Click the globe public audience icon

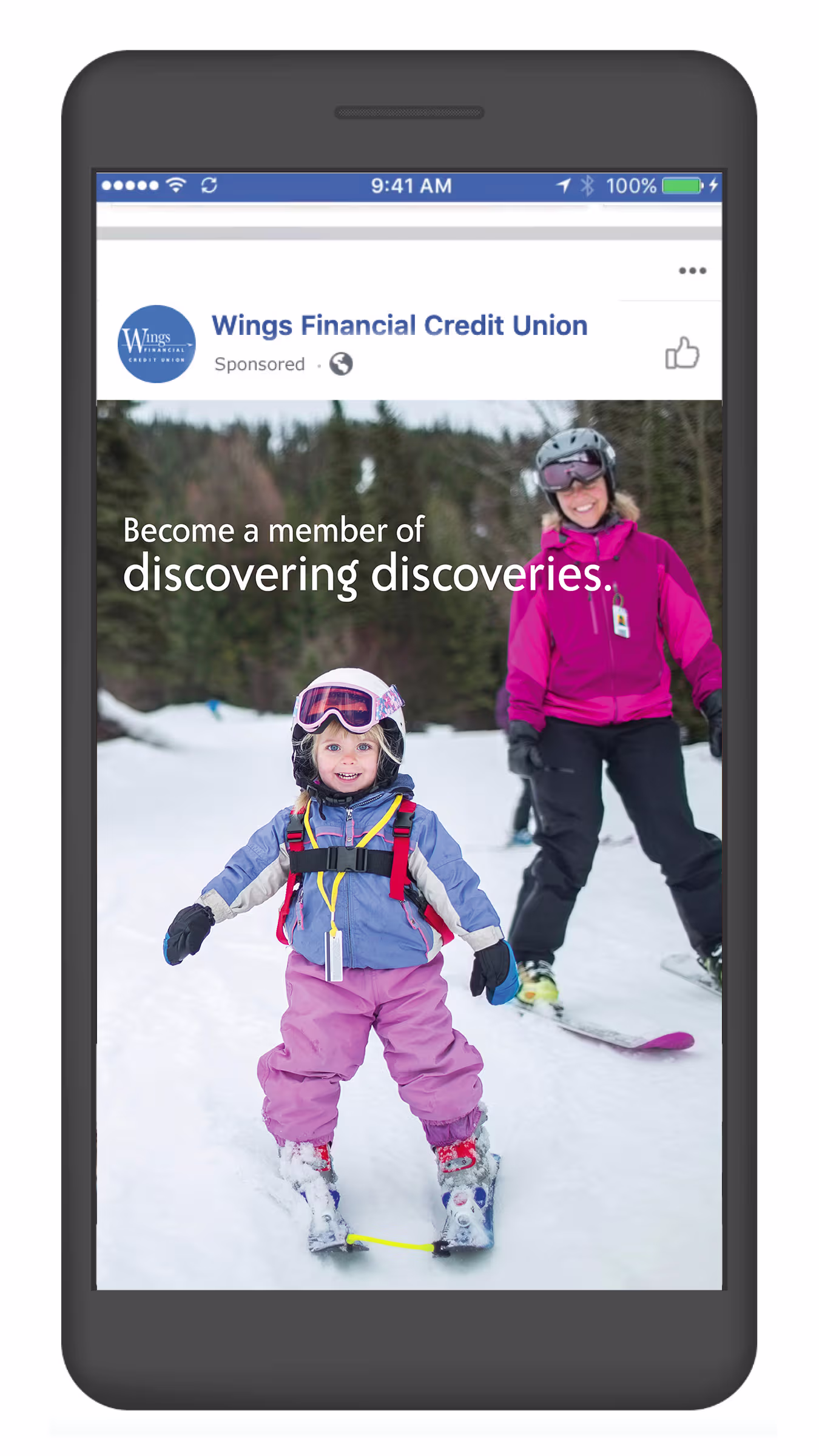tap(341, 364)
